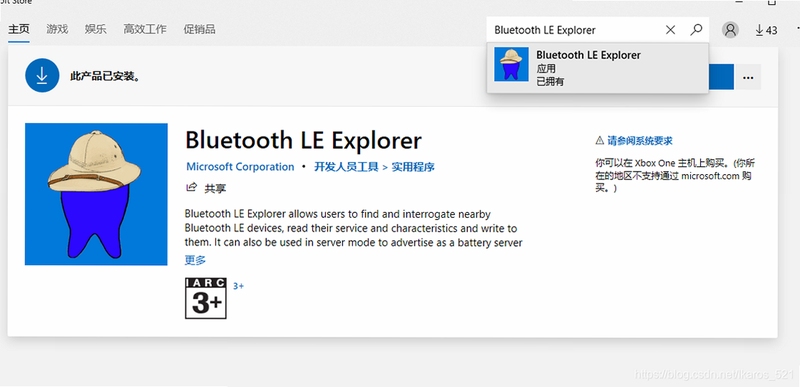
Task: Click the warning triangle beside system requirements
Action: pos(599,141)
